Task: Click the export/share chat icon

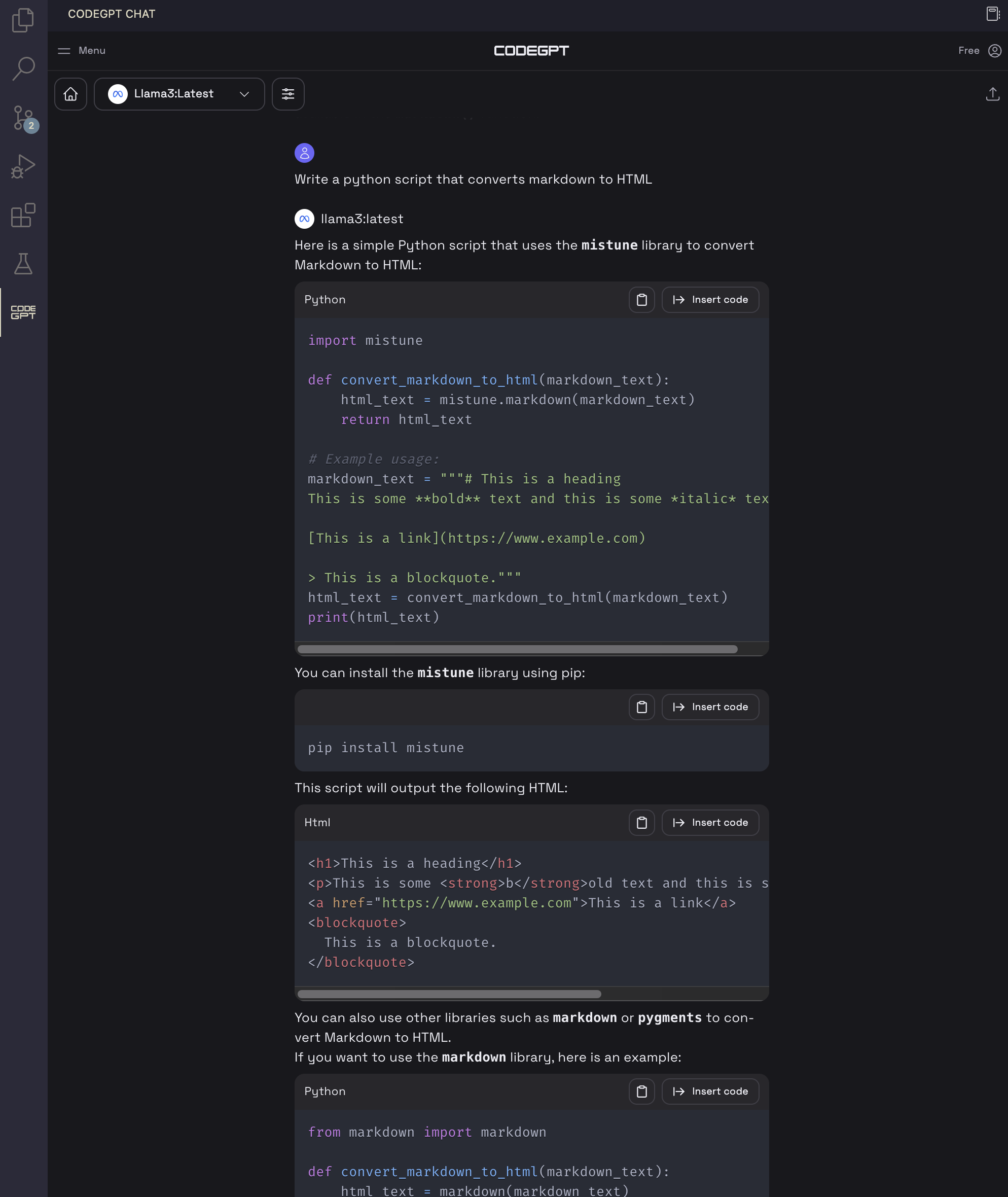Action: tap(993, 94)
